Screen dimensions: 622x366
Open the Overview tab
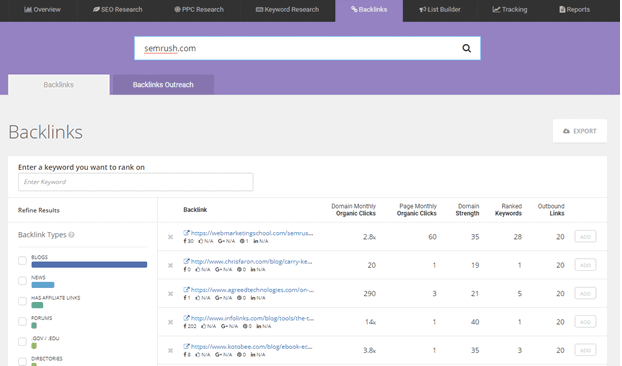(42, 10)
